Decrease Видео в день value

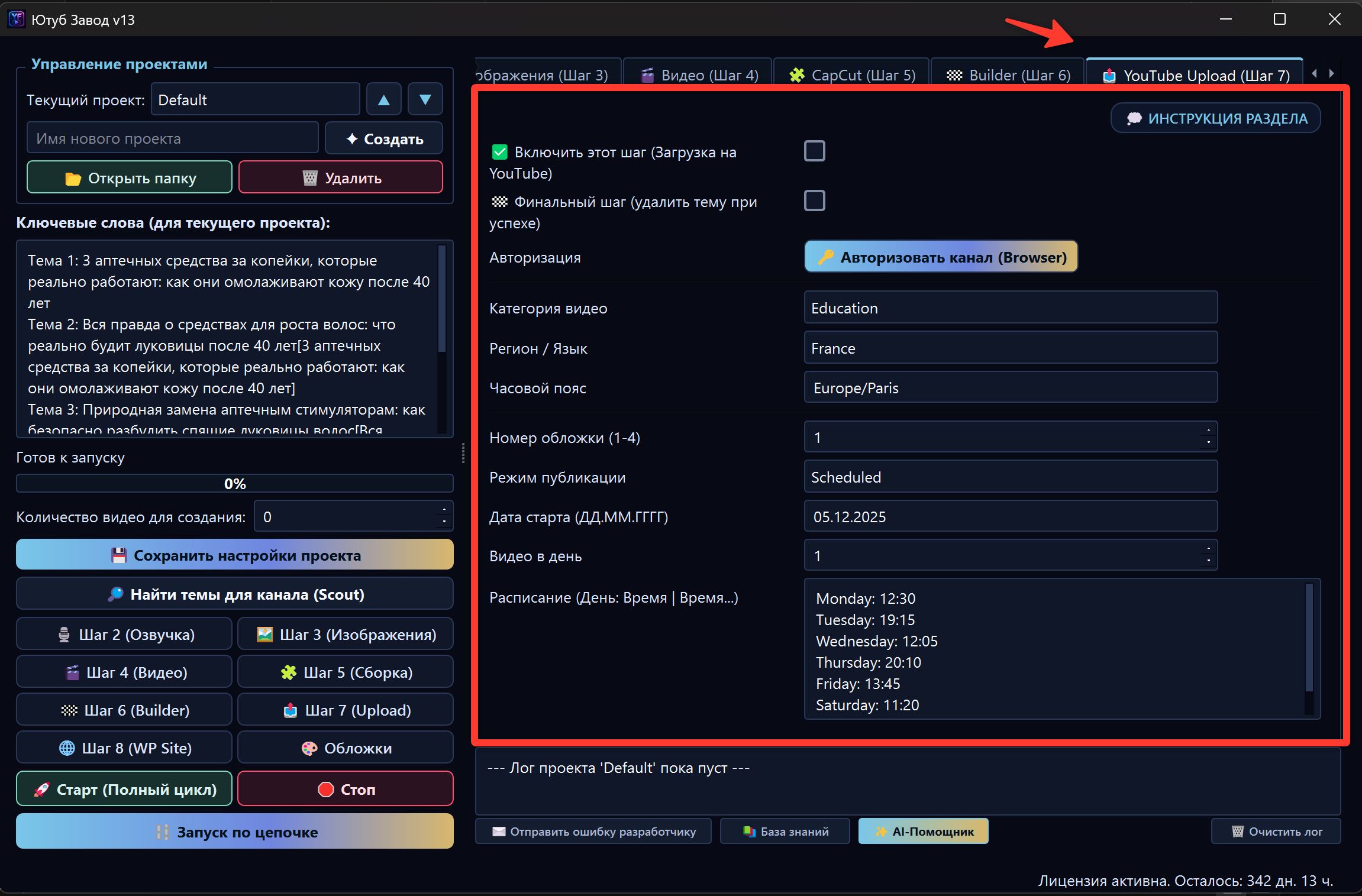[1208, 561]
